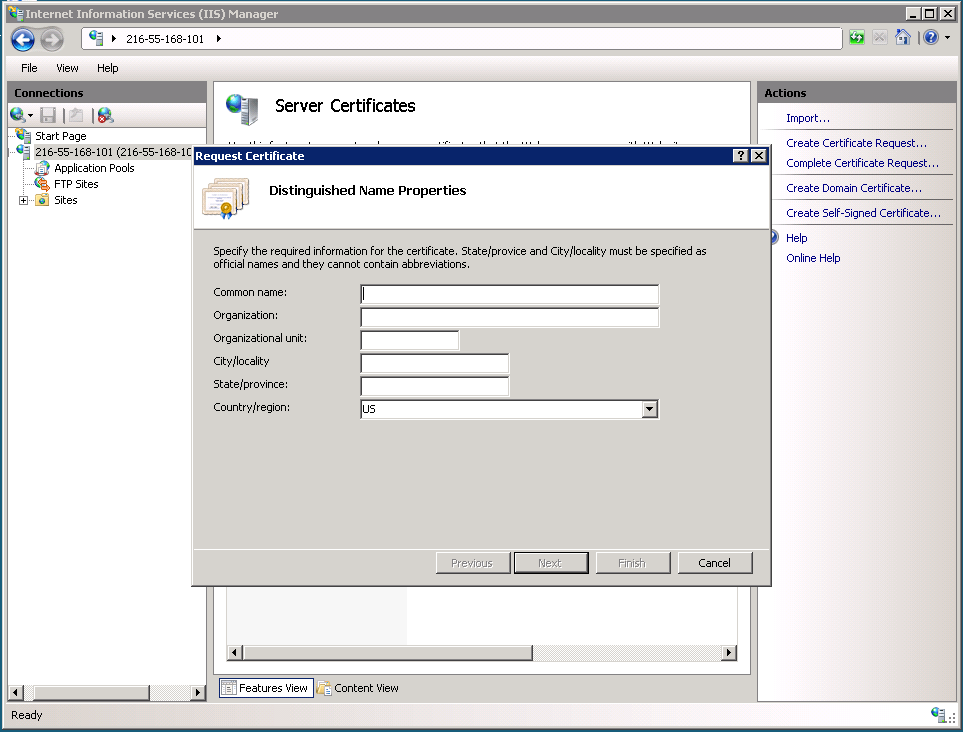Click the server globe icon in tree
This screenshot has width=963, height=732.
pos(23,151)
